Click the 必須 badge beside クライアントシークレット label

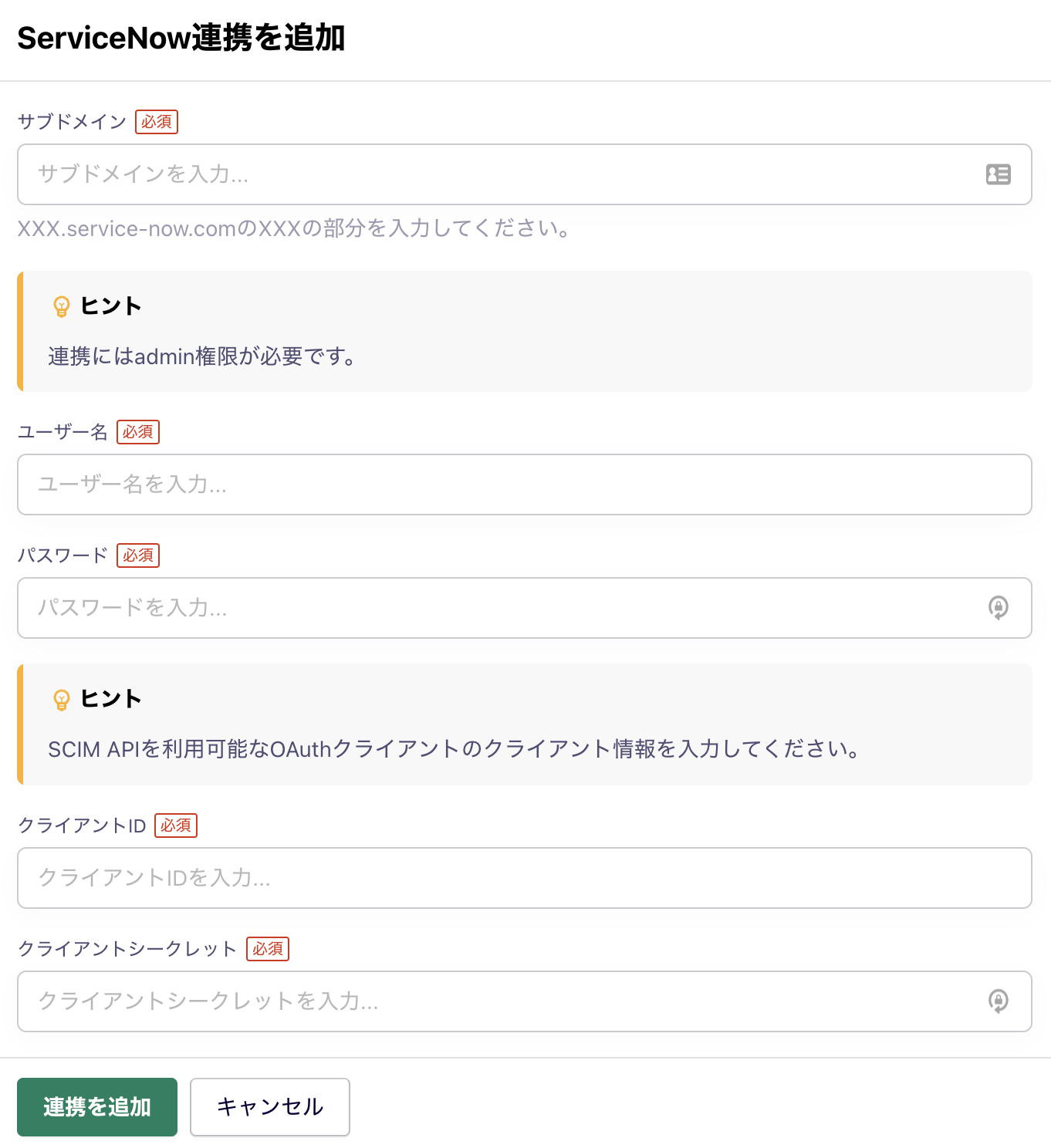(x=268, y=949)
